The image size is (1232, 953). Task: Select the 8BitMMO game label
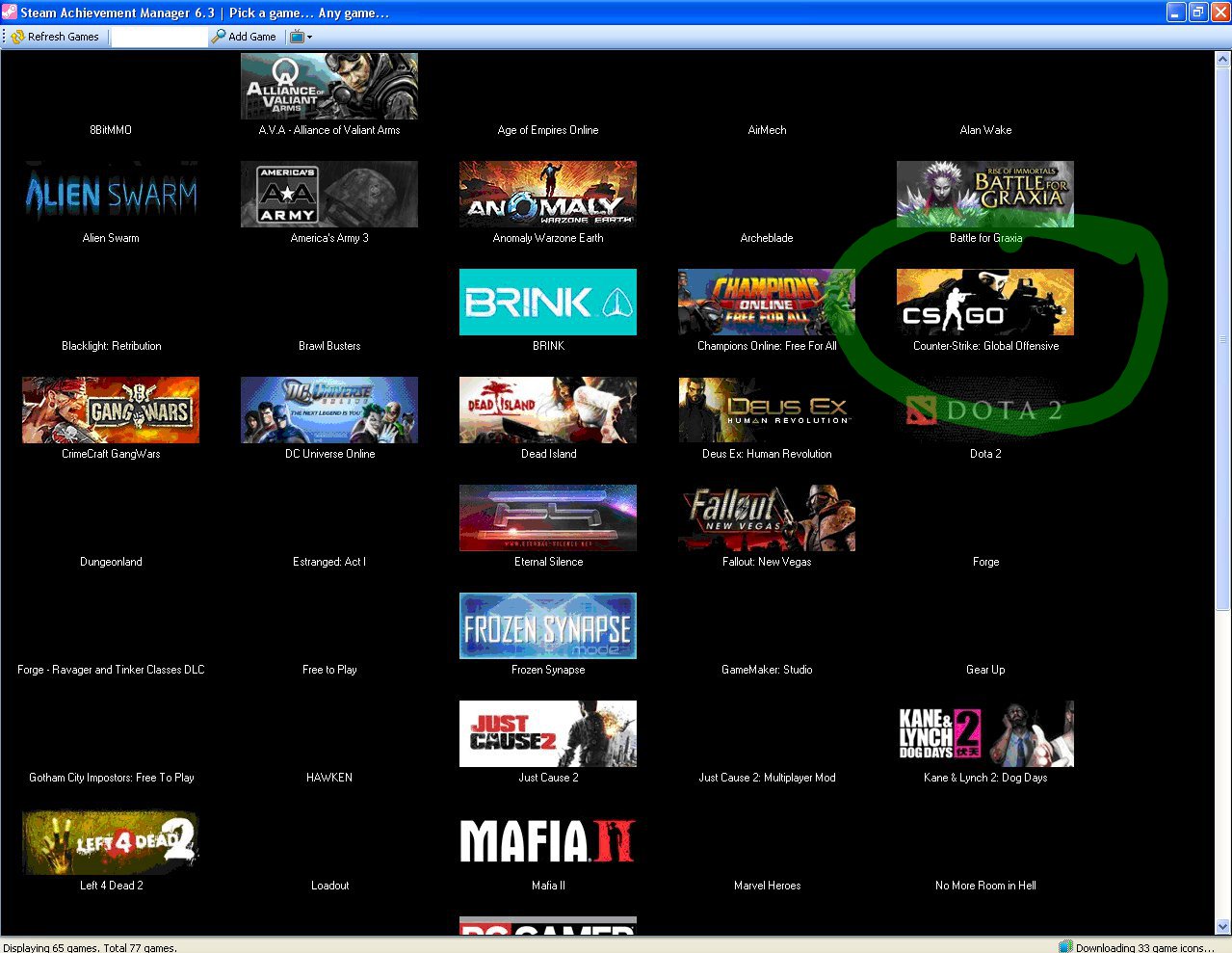[111, 130]
